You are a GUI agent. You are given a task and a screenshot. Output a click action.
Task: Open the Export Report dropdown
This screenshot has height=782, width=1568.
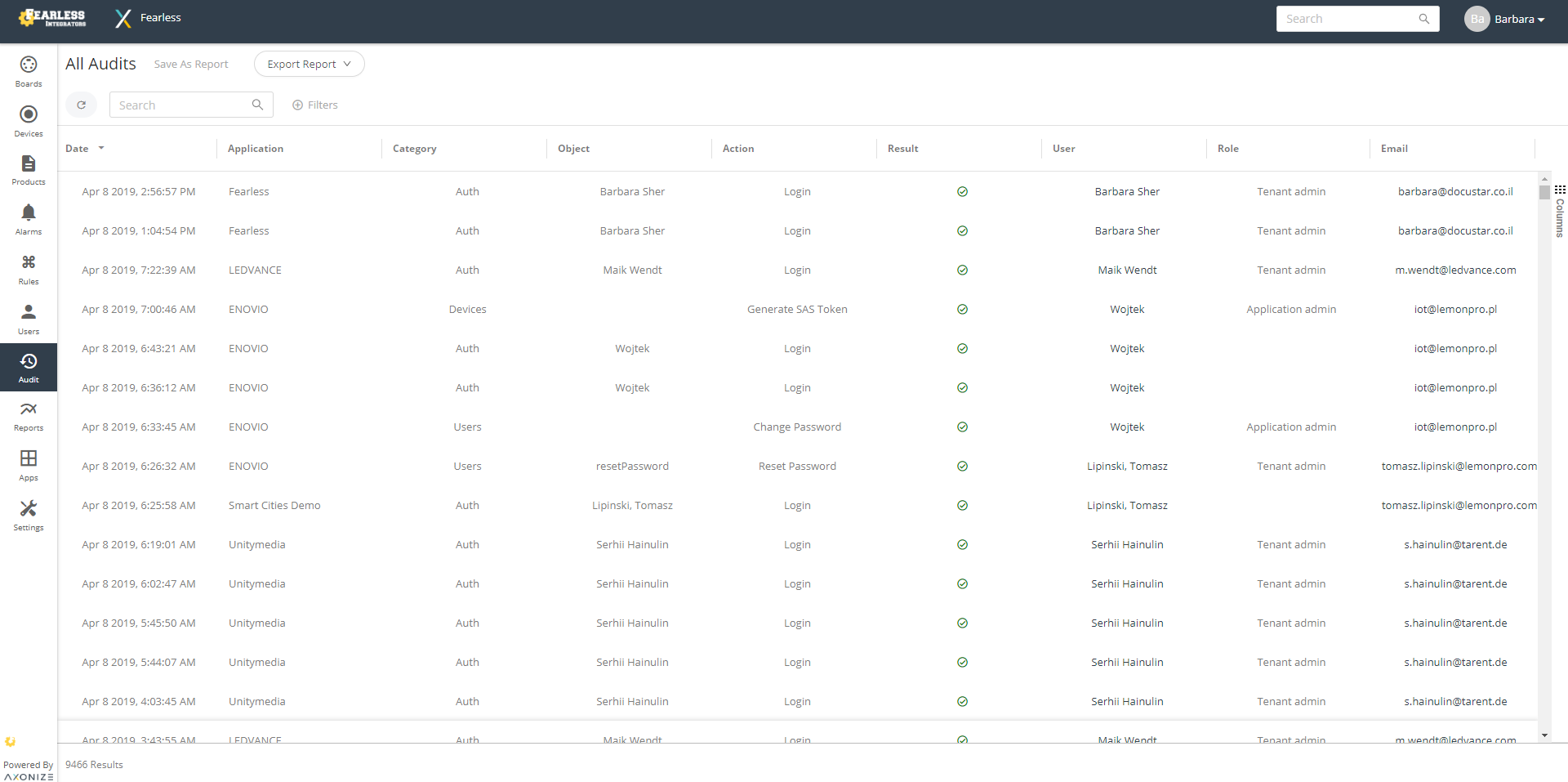click(309, 64)
